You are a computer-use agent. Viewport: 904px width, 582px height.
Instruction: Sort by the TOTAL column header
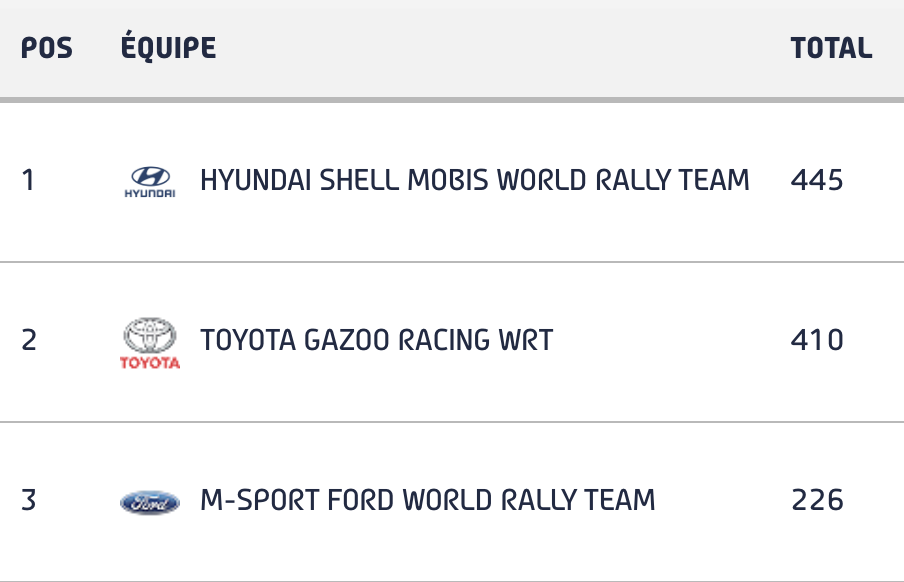831,48
